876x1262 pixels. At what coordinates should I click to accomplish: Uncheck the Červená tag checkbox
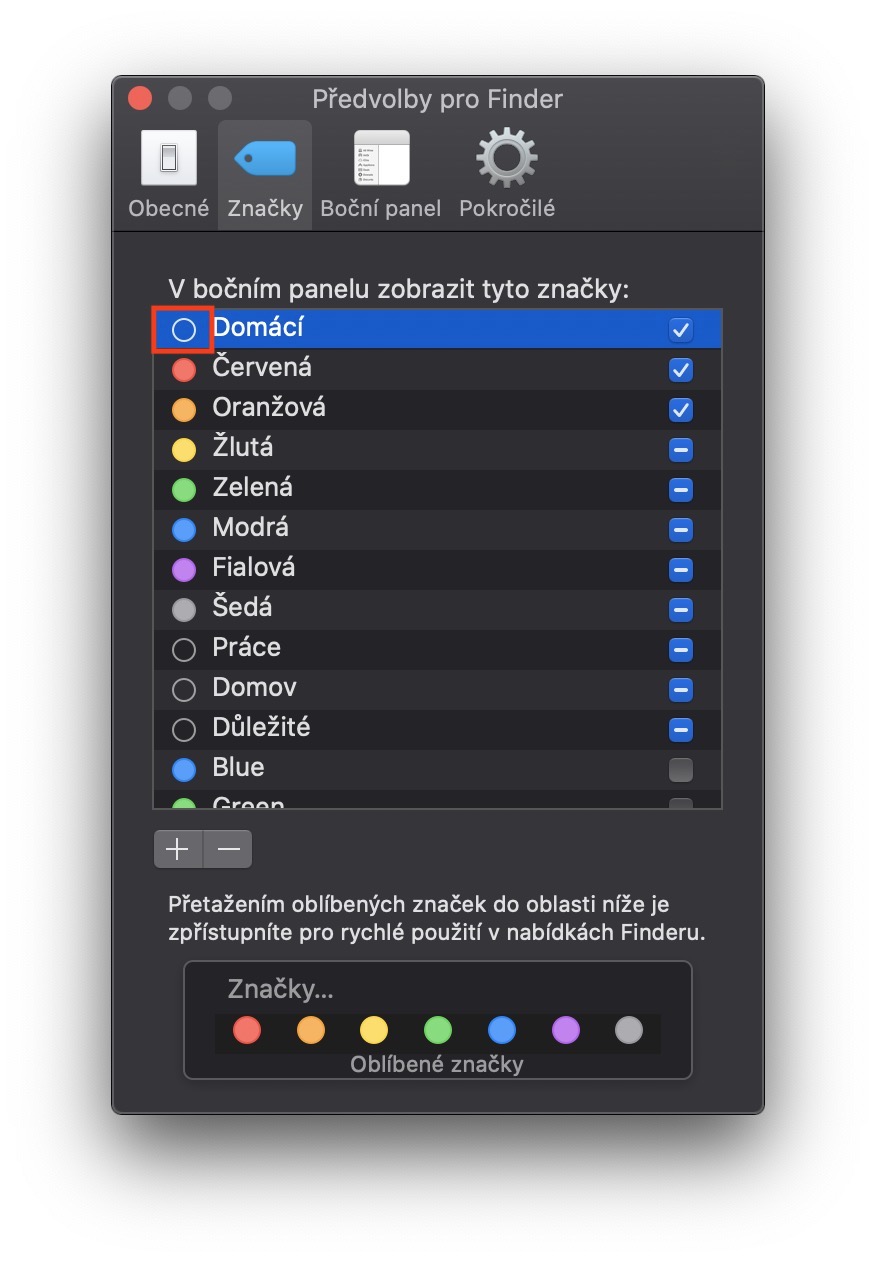(681, 370)
